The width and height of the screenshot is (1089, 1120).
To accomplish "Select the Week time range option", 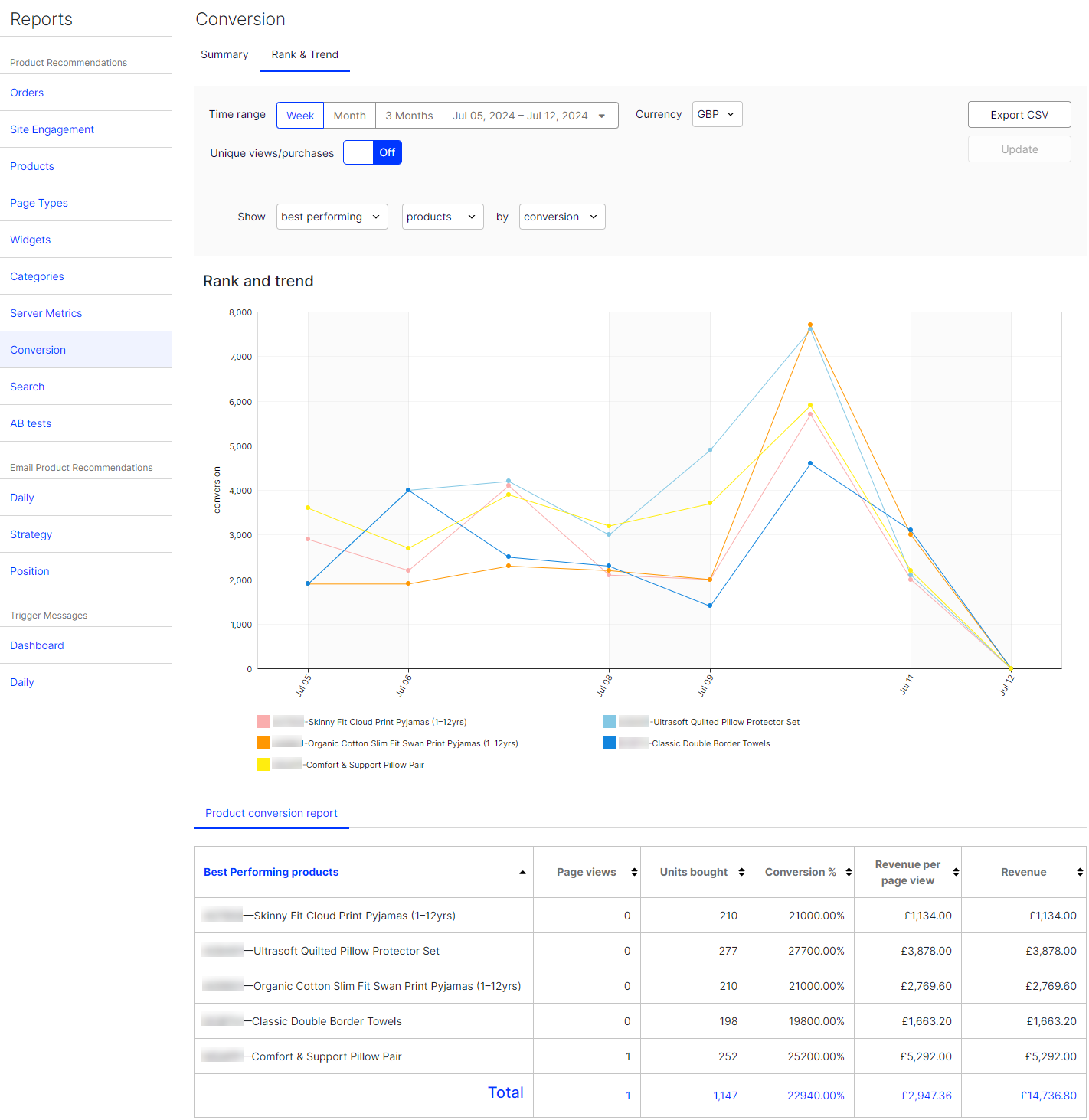I will [x=300, y=116].
